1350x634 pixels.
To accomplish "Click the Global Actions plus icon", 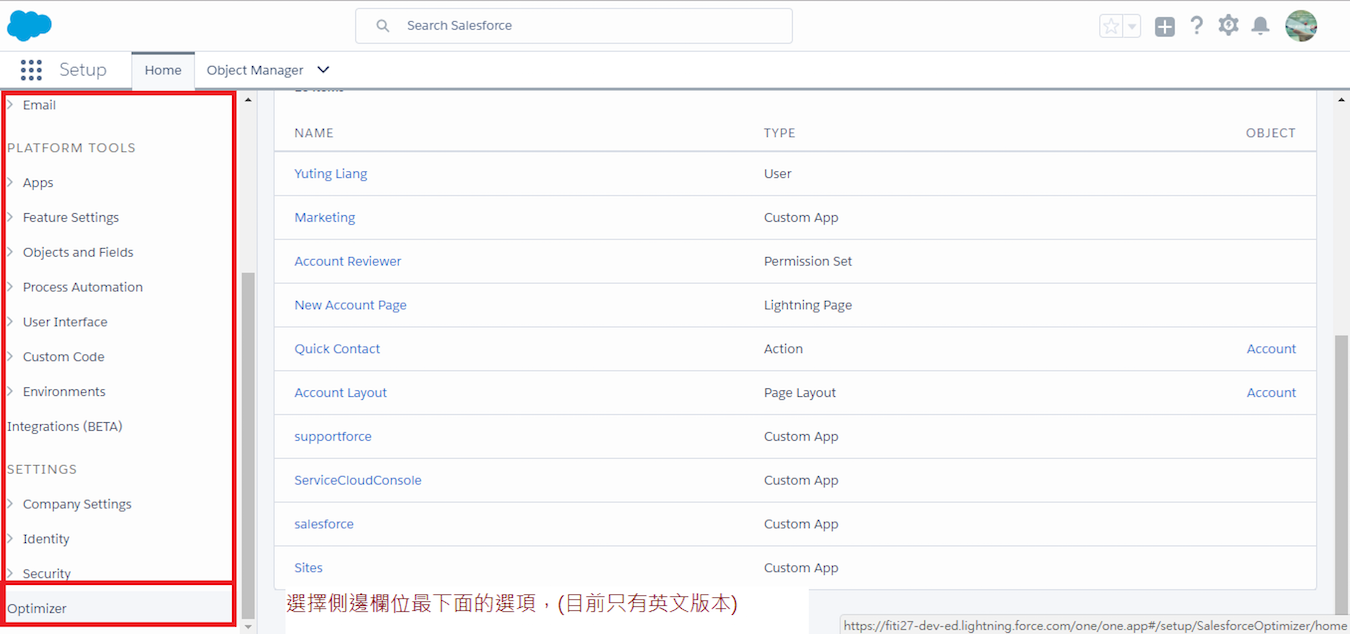I will (1165, 27).
